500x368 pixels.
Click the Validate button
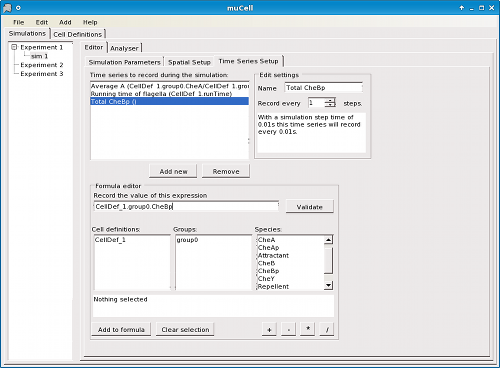pyautogui.click(x=309, y=207)
